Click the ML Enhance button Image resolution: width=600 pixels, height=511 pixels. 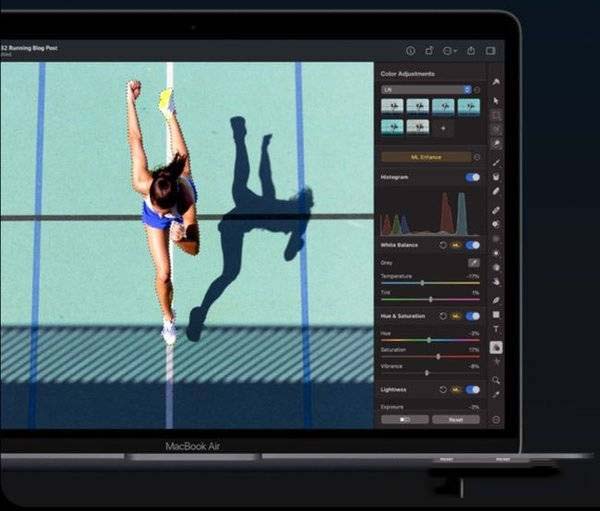427,157
